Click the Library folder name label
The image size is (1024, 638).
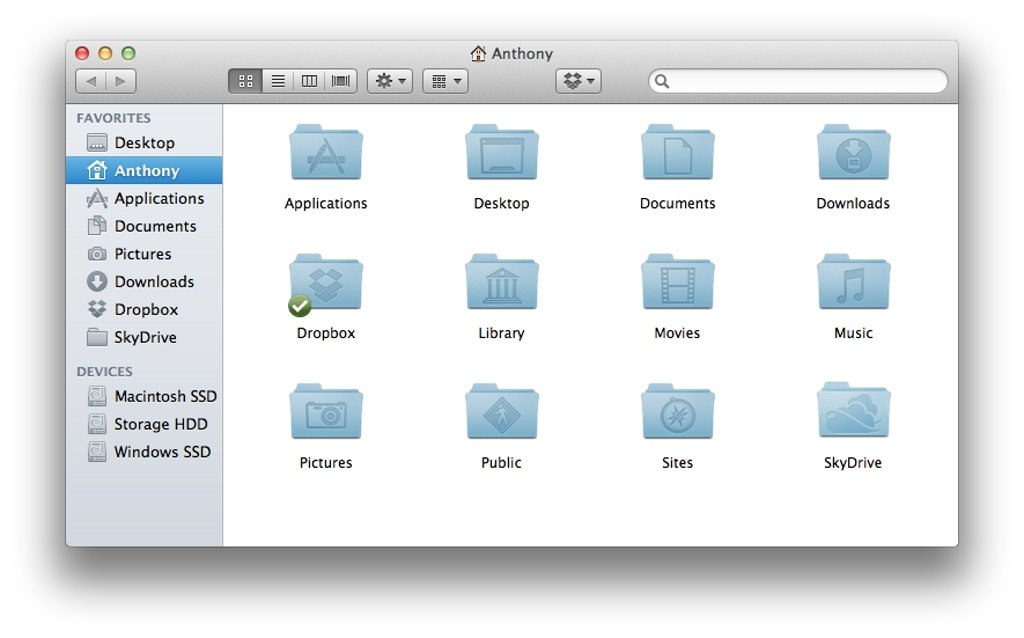pyautogui.click(x=502, y=333)
